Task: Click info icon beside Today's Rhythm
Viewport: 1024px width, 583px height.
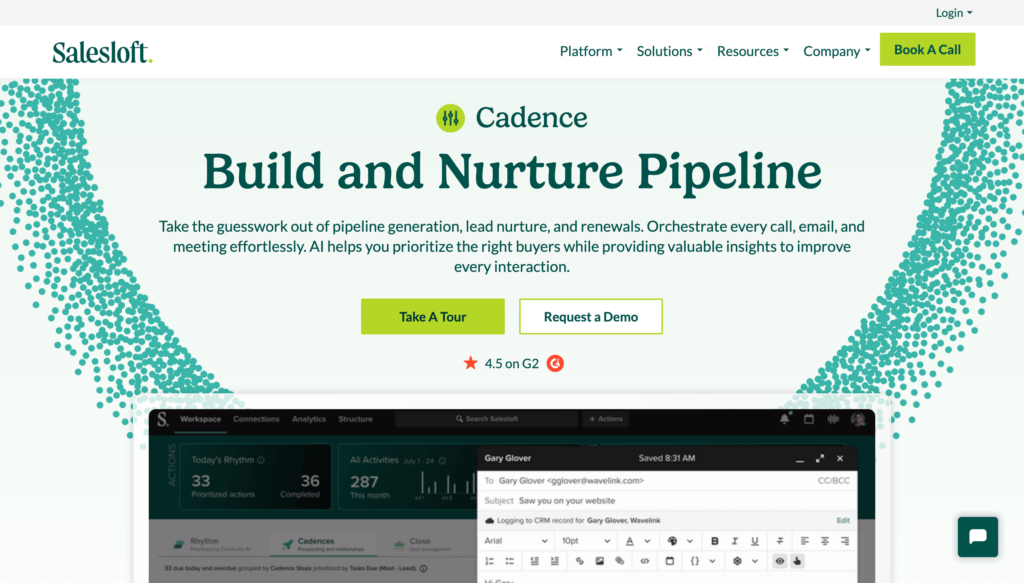Action: click(x=261, y=460)
